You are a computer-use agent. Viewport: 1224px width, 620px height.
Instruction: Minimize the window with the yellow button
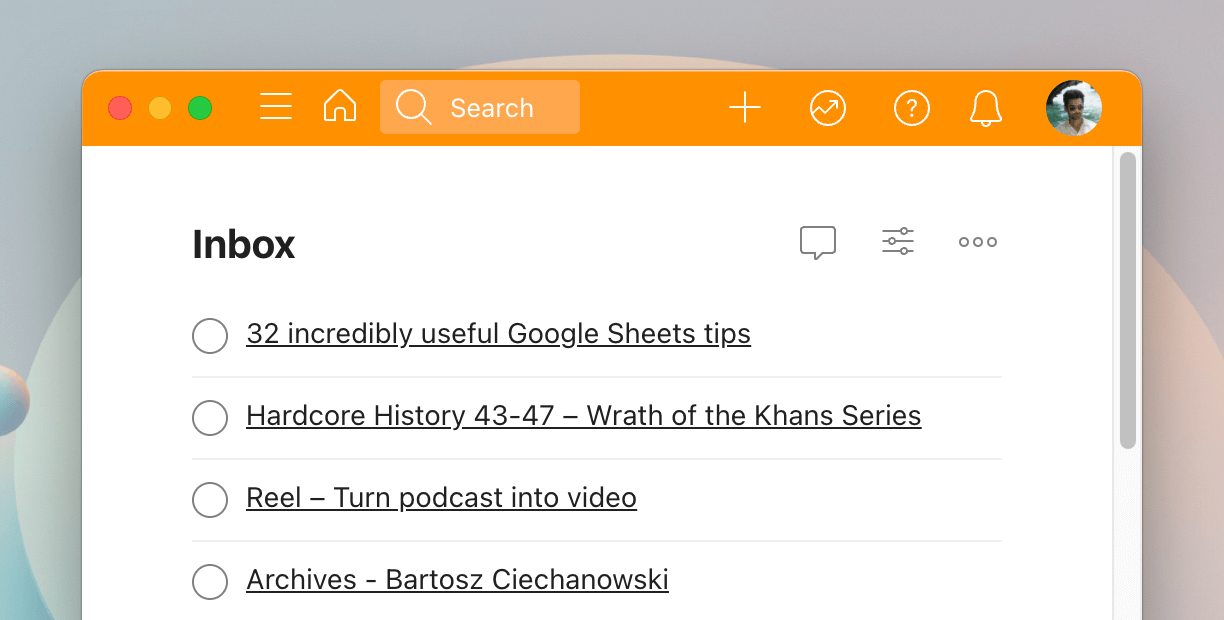pyautogui.click(x=160, y=108)
